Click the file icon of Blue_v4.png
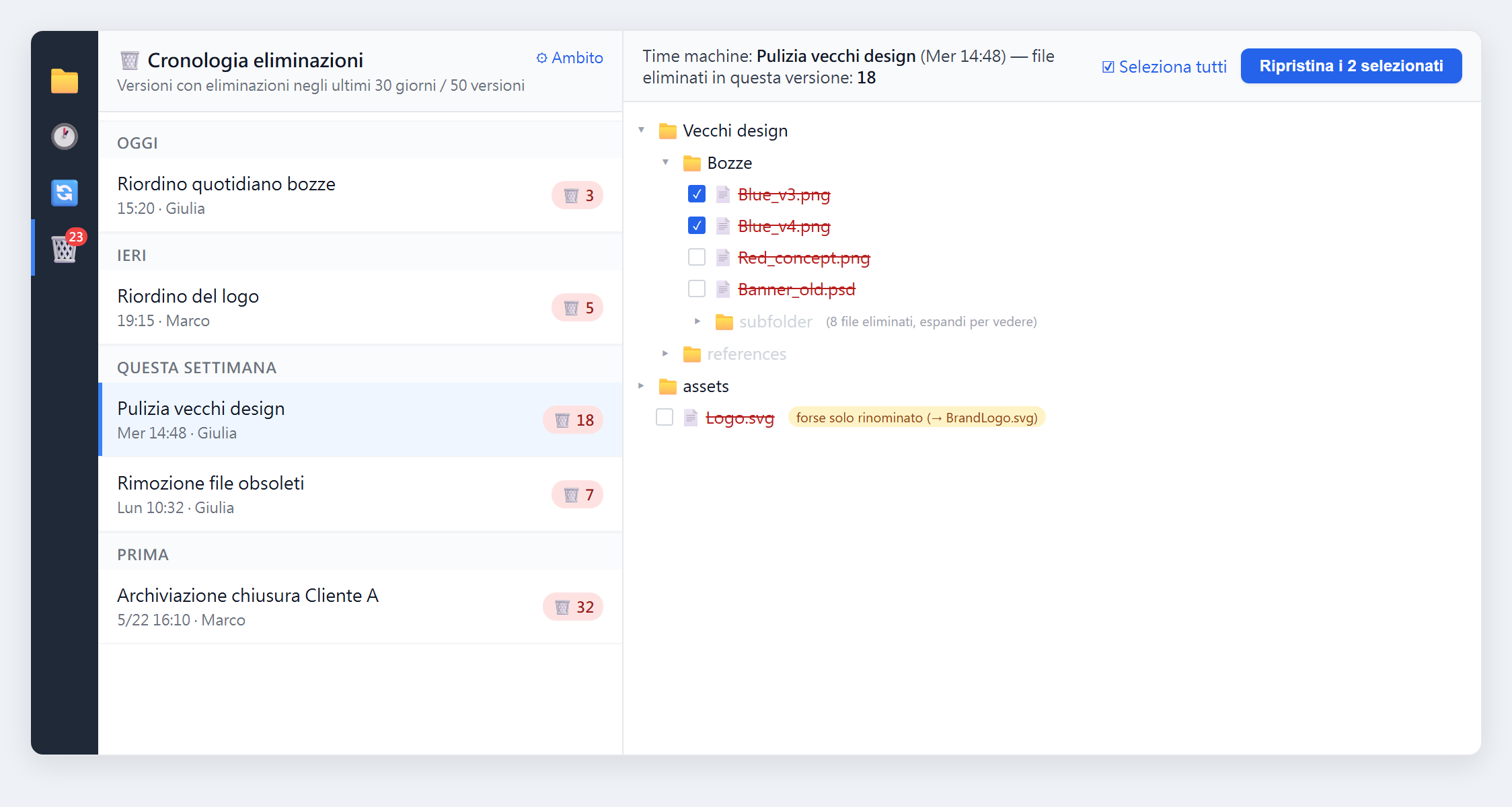 (x=723, y=226)
